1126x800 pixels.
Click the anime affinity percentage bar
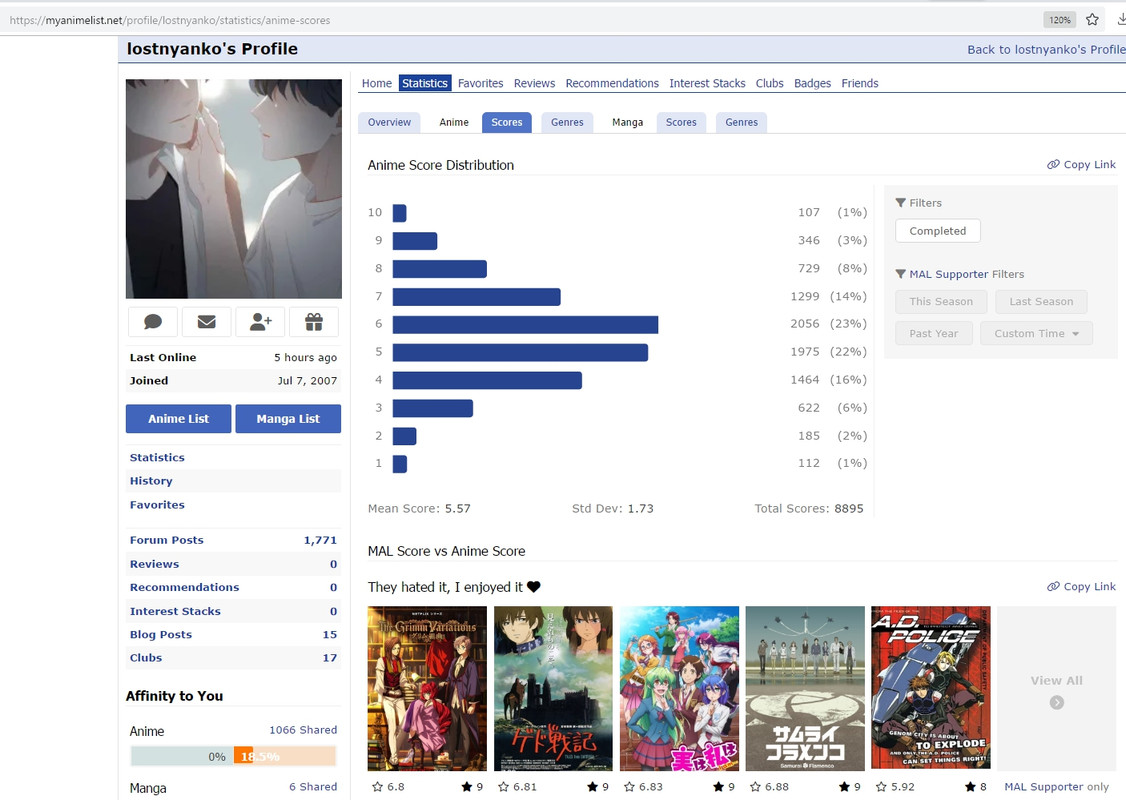click(x=233, y=756)
